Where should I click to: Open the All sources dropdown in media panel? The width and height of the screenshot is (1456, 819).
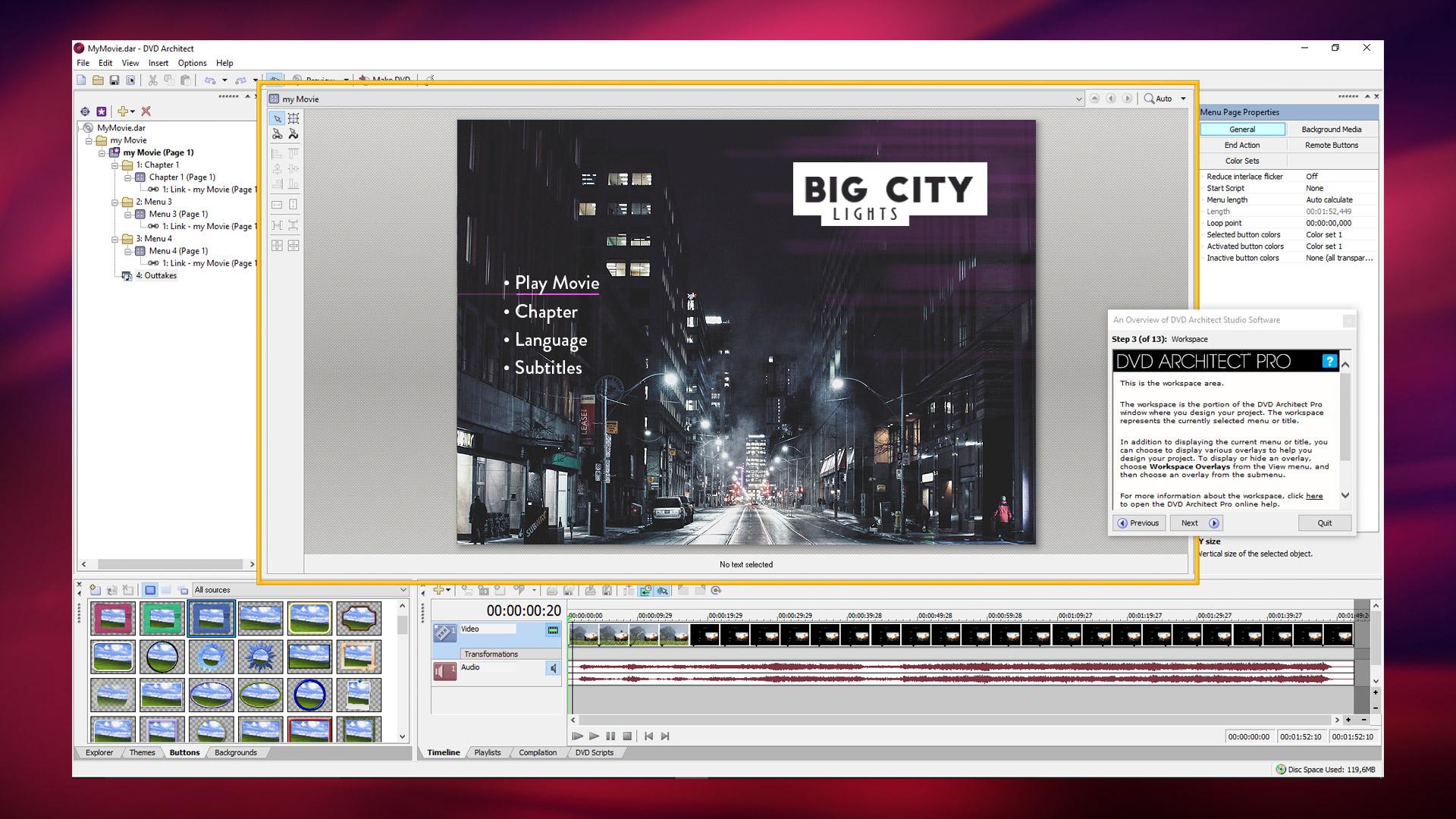403,590
